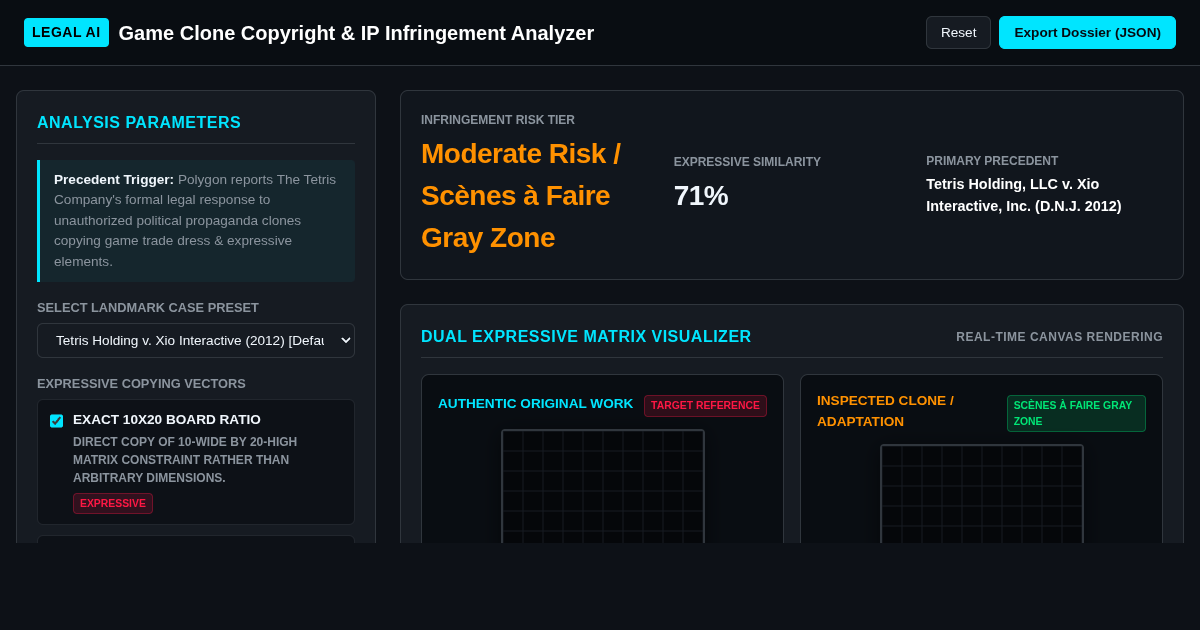Toggle the Exact 10x20 Board Ratio checkbox
1200x630 pixels.
pos(56,421)
